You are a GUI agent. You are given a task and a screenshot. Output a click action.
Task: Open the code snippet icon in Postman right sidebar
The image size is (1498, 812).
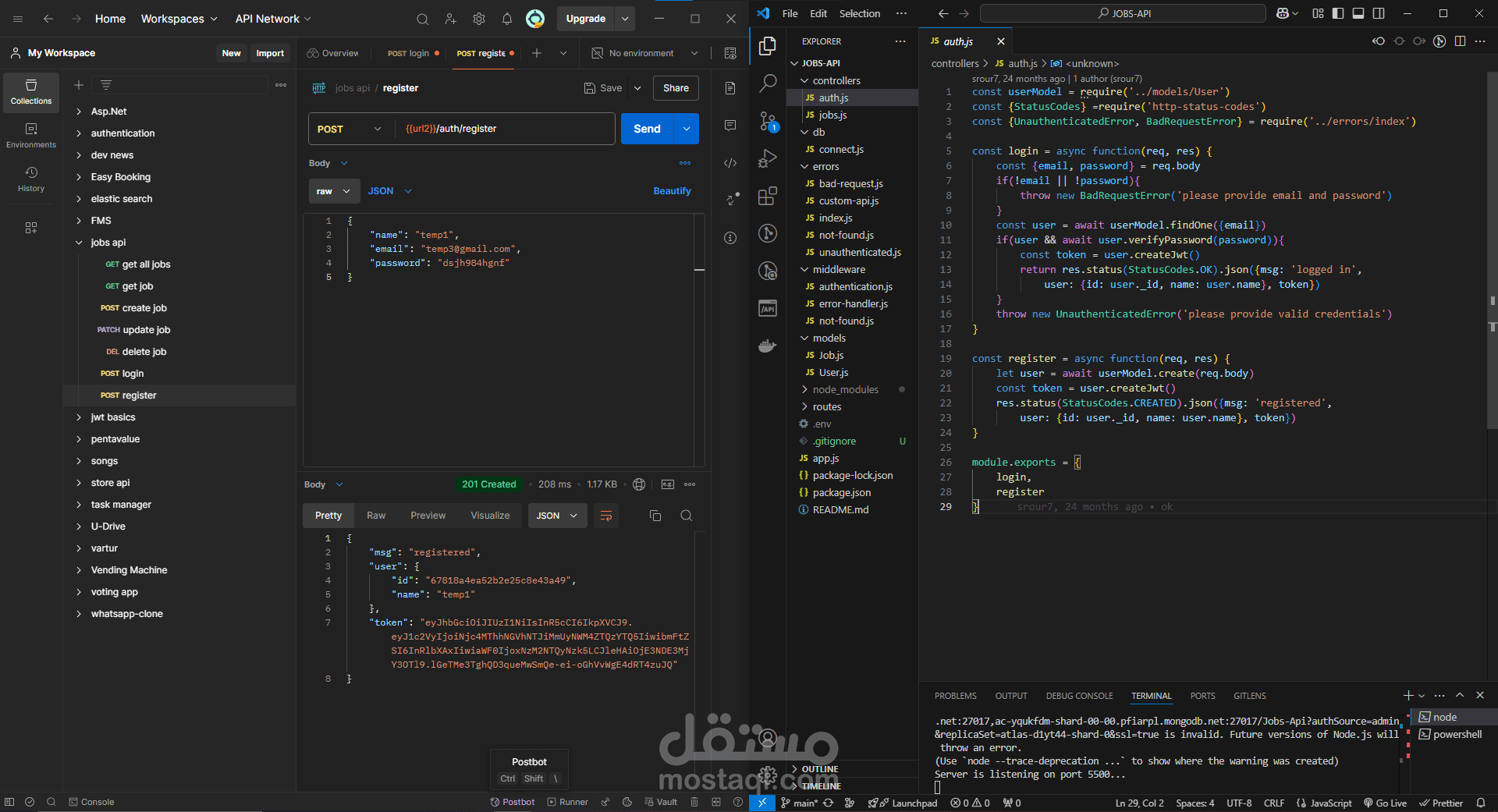pos(730,163)
